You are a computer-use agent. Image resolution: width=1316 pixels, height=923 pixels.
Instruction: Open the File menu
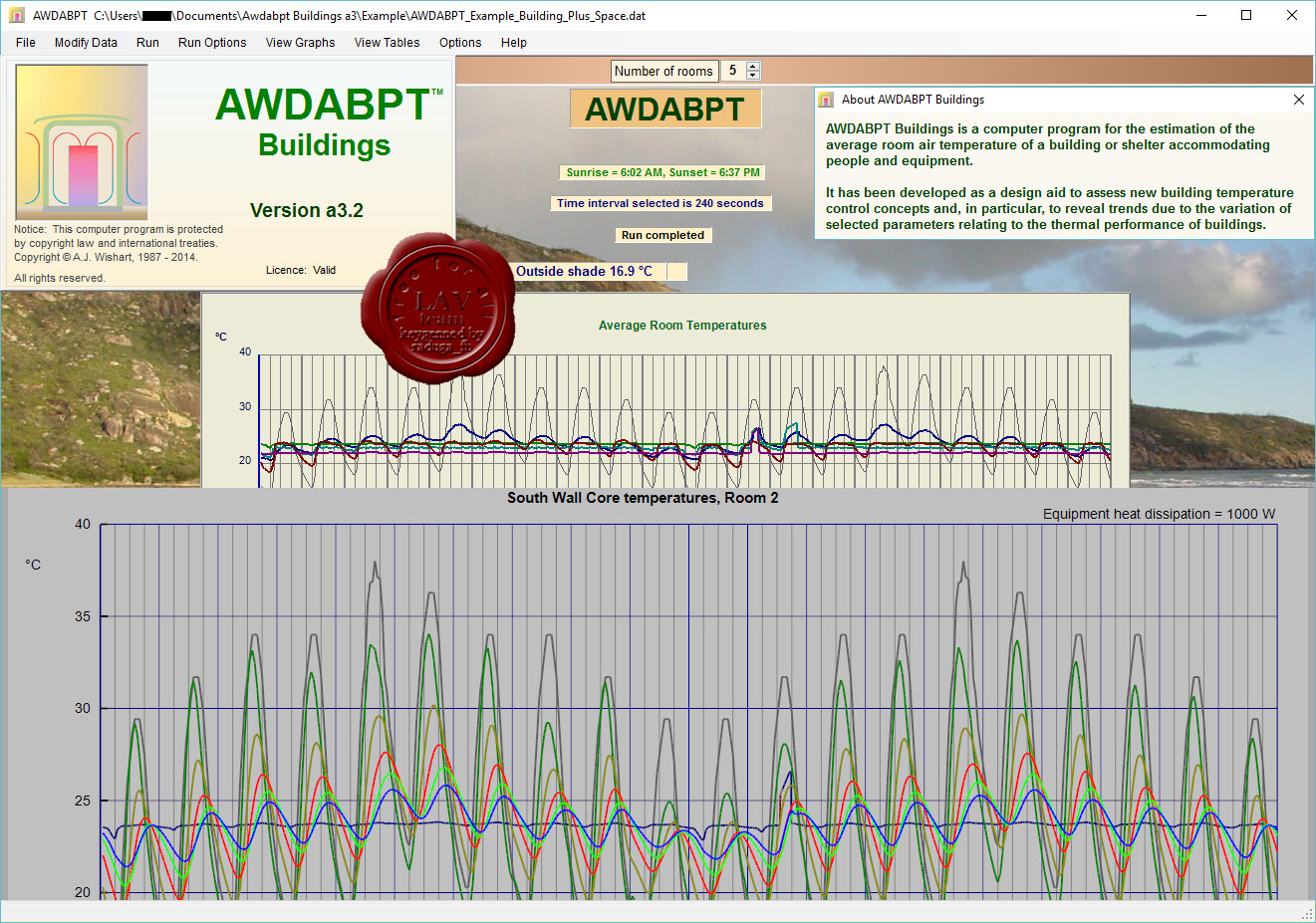pos(26,43)
